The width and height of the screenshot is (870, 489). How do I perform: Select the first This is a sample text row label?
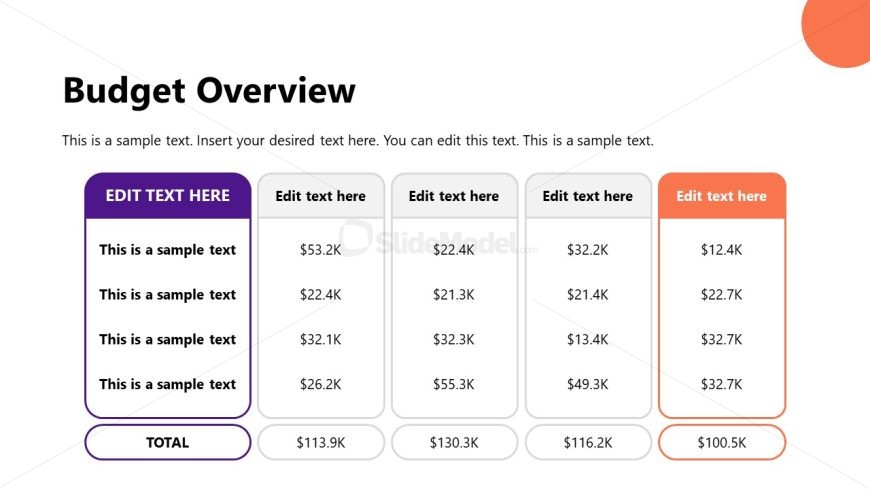tap(168, 250)
